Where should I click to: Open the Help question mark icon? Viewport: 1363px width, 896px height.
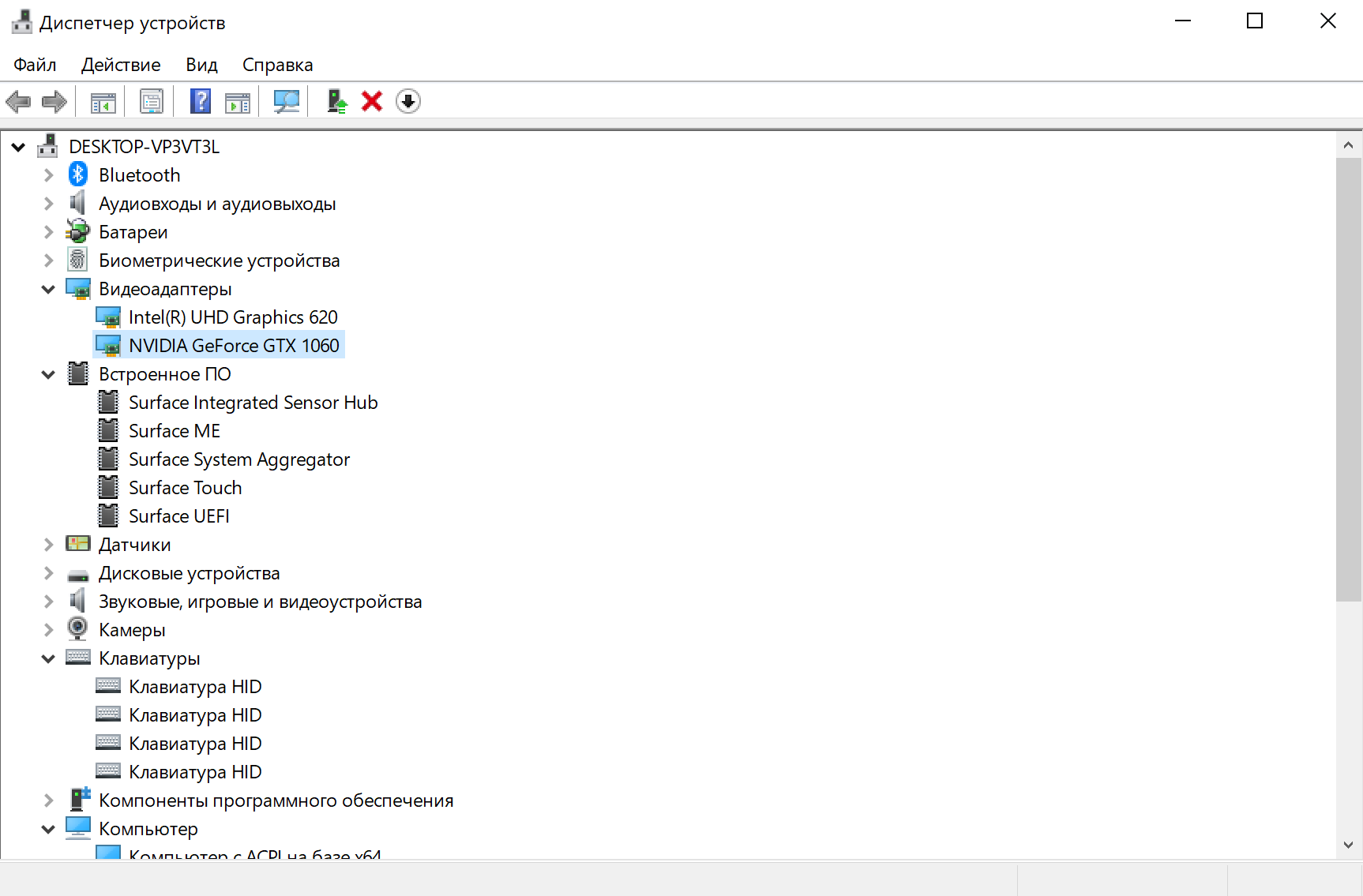tap(201, 101)
